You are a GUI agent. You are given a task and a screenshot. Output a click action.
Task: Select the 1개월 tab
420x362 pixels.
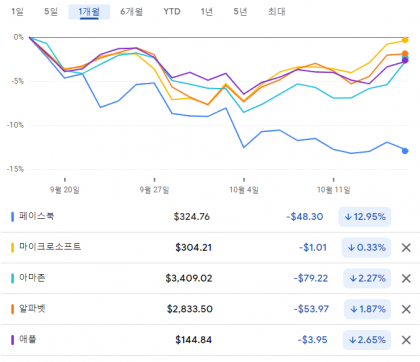89,12
